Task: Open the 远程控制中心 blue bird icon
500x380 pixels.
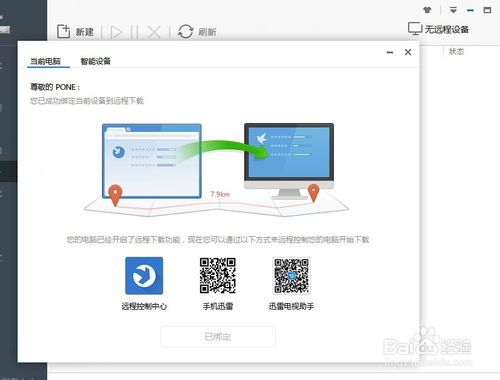Action: click(144, 276)
